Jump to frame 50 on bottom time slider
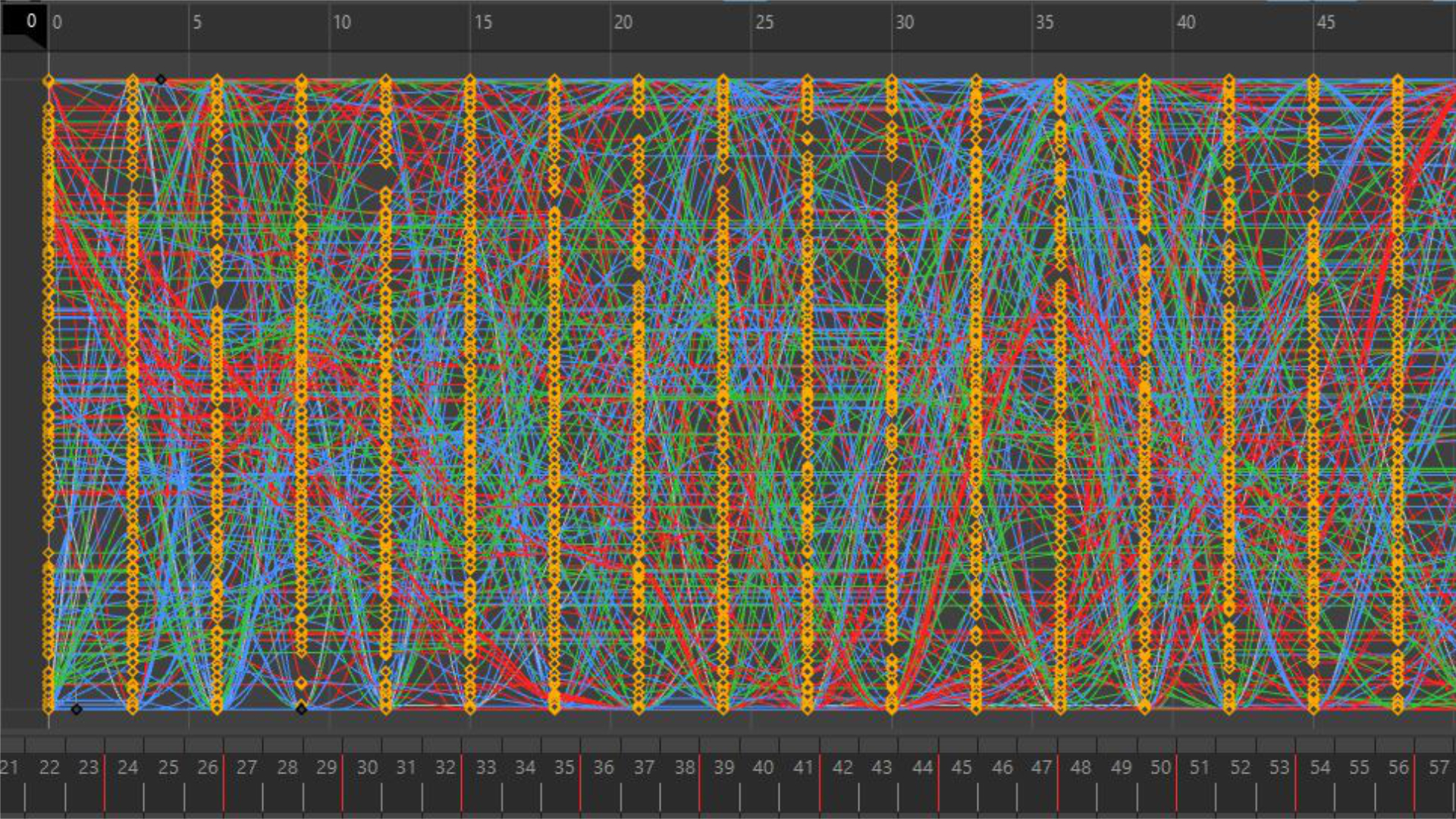1456x819 pixels. [1160, 767]
